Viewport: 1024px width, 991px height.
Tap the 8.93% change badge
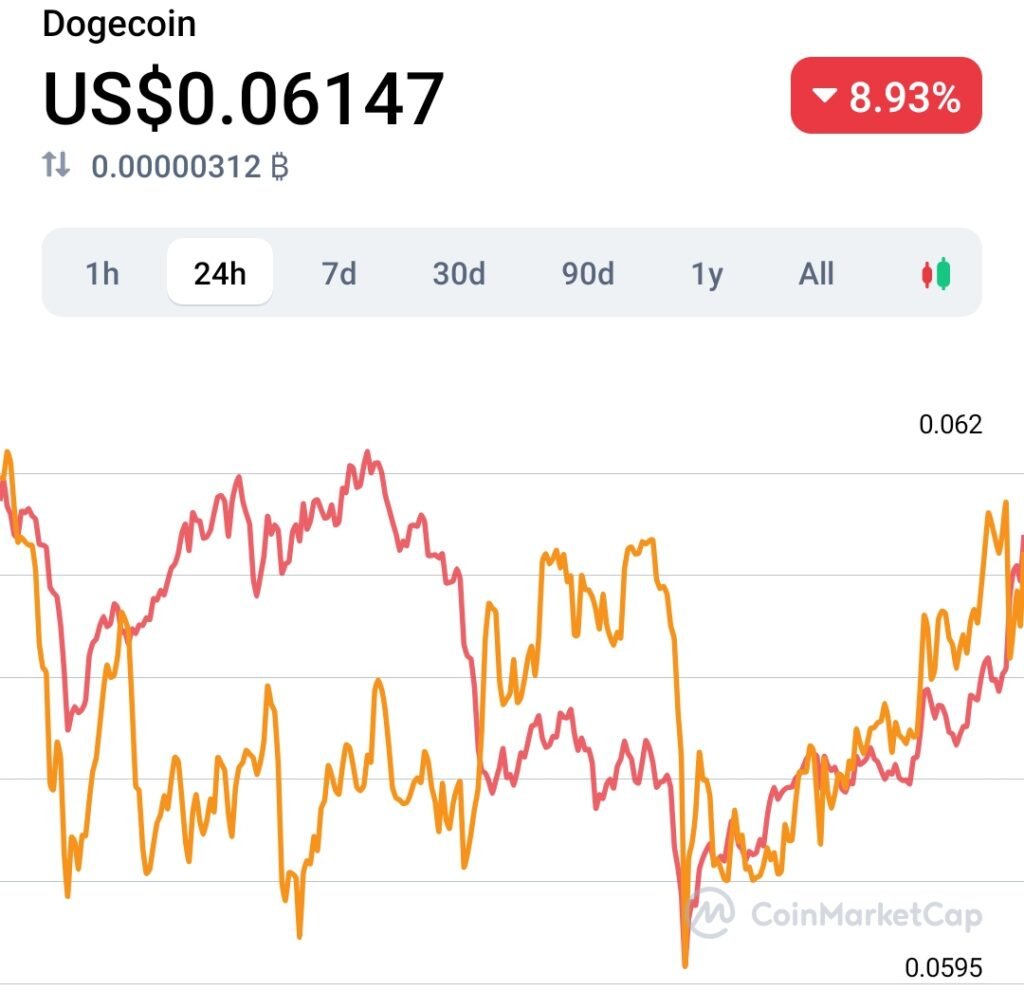[x=886, y=96]
